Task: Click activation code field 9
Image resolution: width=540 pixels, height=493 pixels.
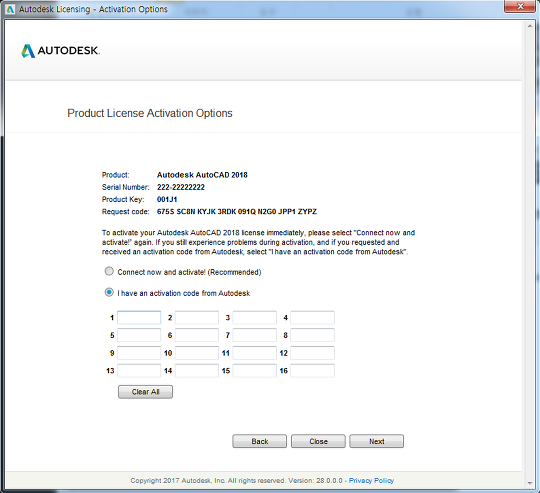Action: 139,353
